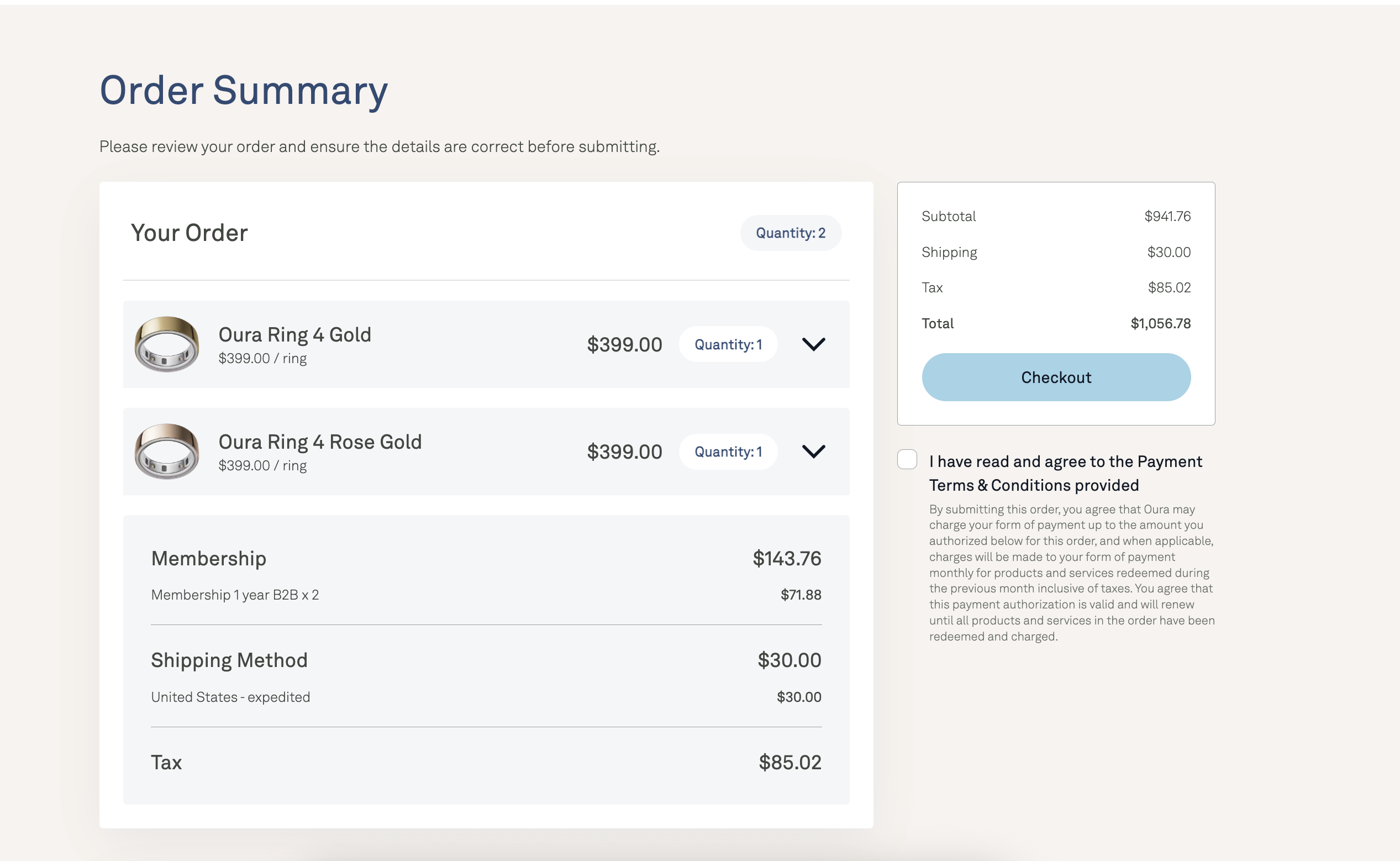
Task: Click the Shipping Method heading
Action: coord(229,660)
